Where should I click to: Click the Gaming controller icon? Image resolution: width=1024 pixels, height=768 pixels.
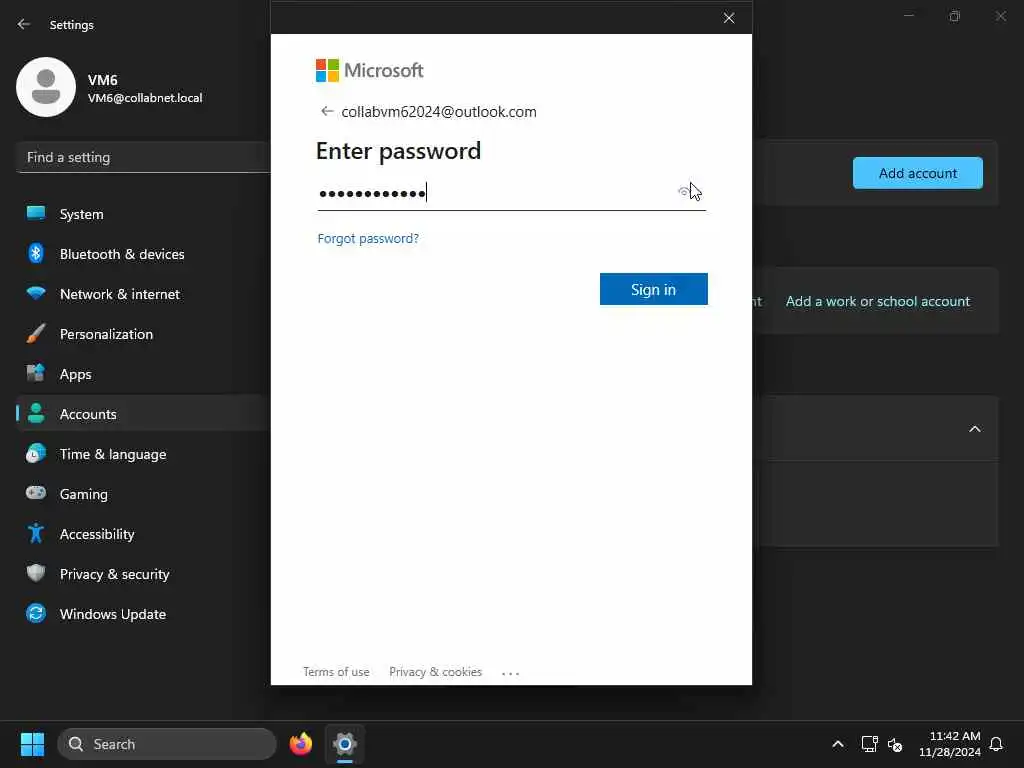coord(36,493)
